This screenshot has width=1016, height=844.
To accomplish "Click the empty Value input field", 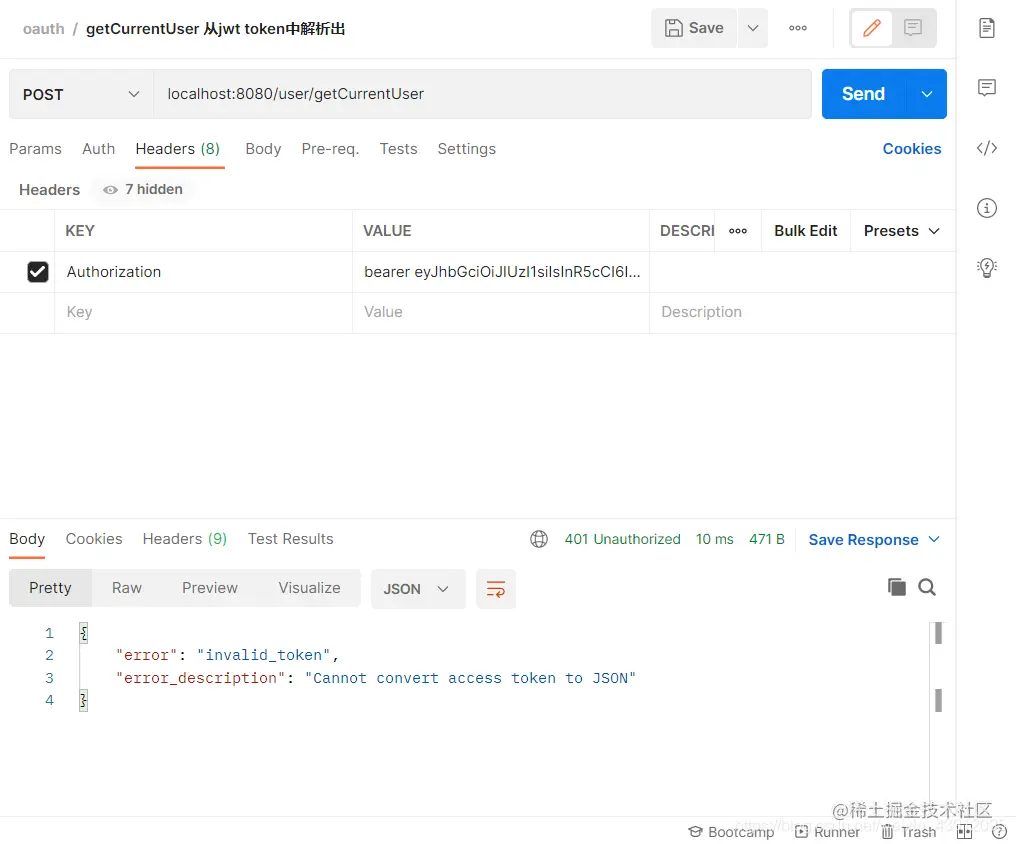I will 501,312.
